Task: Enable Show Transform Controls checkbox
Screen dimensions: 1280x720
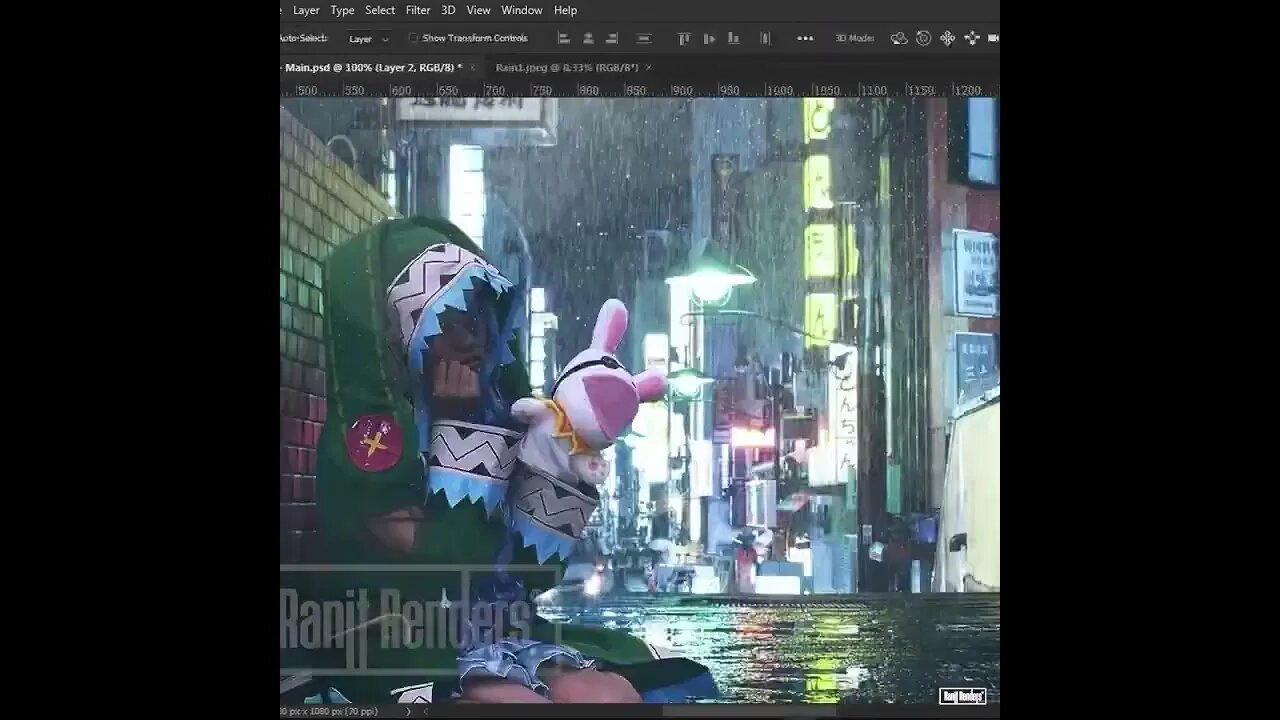Action: pyautogui.click(x=413, y=38)
